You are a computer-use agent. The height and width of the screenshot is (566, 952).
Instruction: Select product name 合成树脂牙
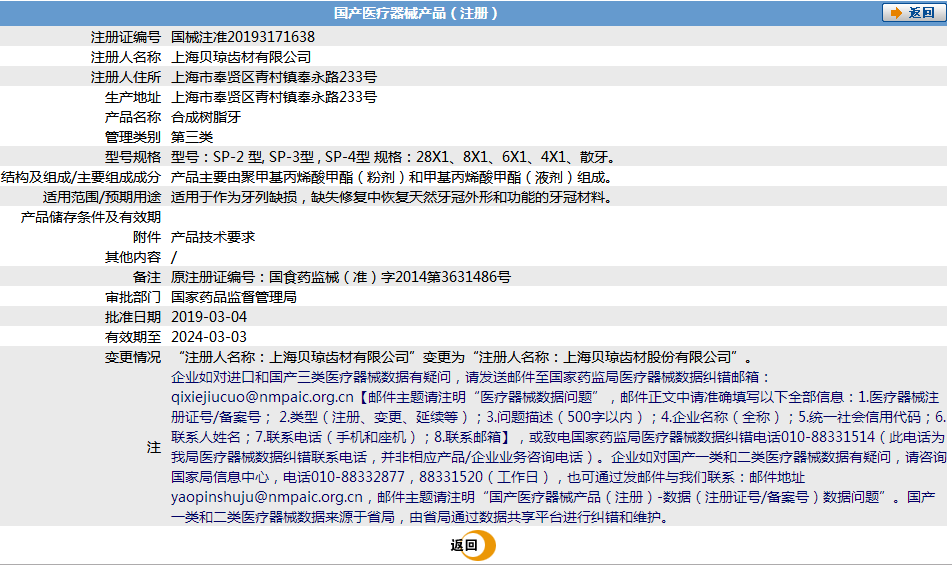point(206,117)
